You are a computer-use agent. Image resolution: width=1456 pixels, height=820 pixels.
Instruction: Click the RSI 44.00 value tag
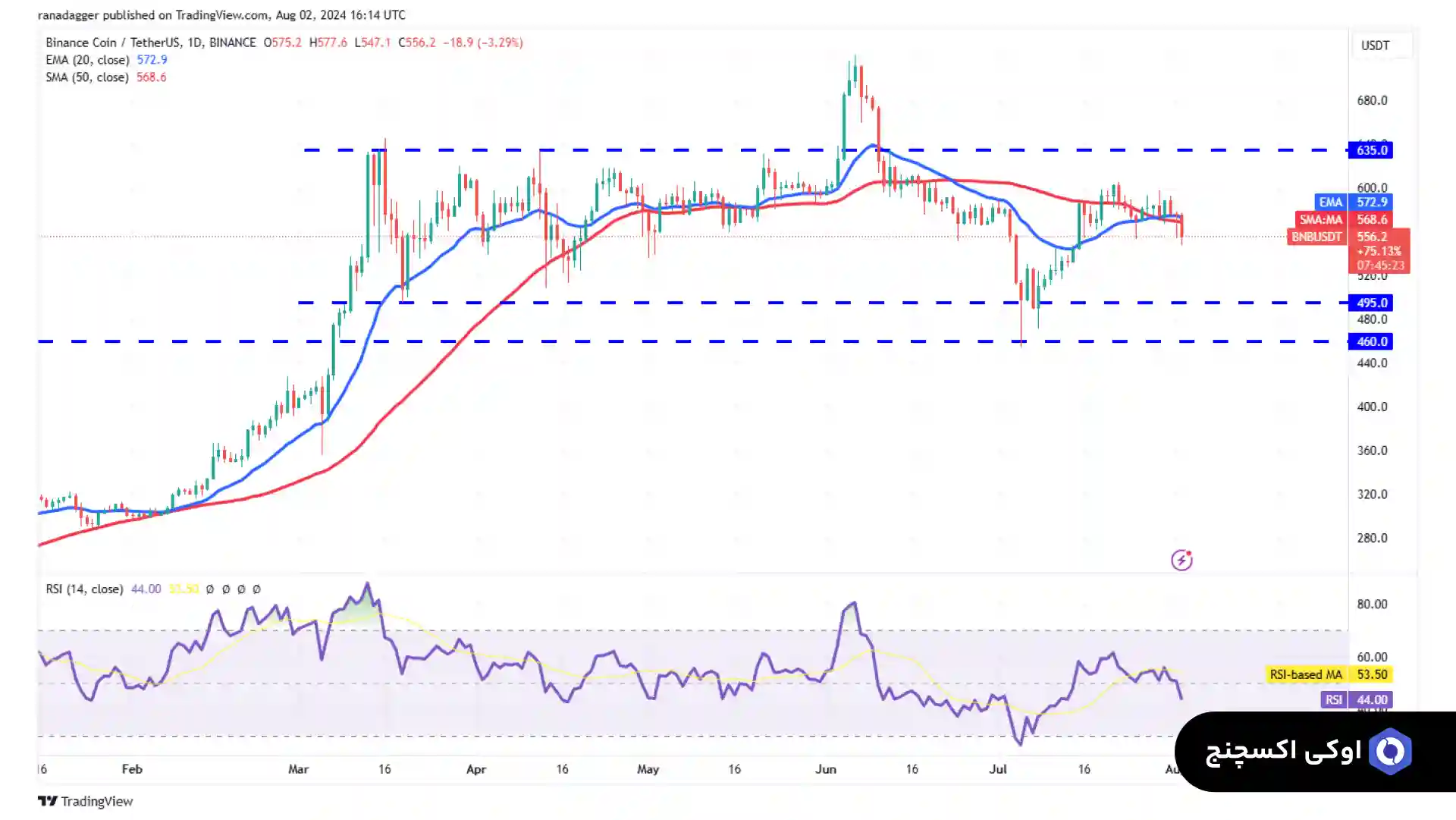tap(1356, 700)
